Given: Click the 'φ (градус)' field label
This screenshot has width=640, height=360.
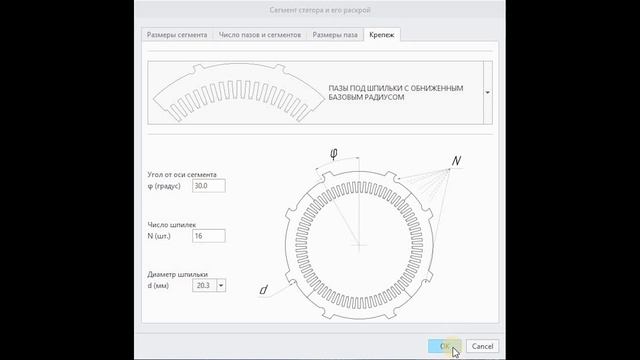Looking at the screenshot, I should tap(164, 186).
